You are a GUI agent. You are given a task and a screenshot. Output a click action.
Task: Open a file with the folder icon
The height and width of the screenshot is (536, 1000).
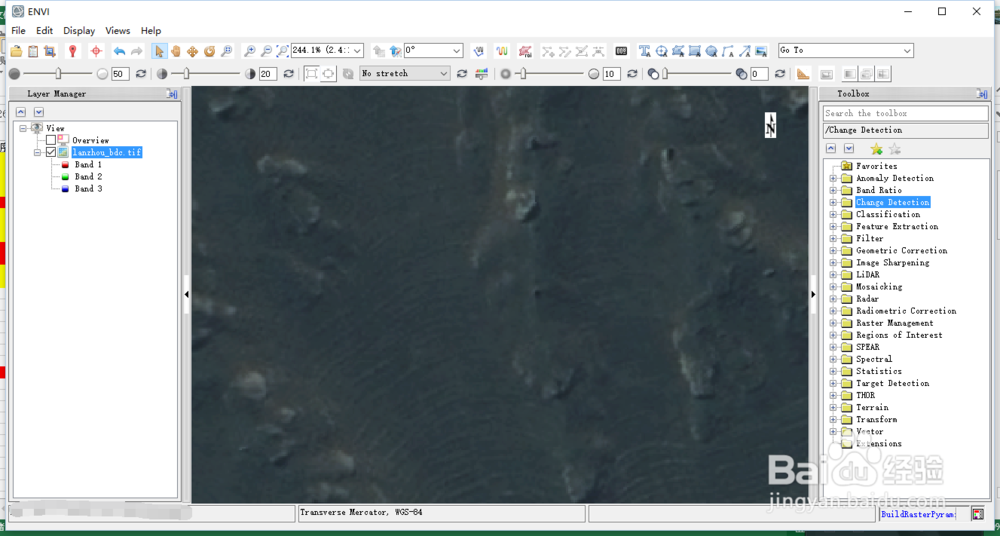[17, 50]
